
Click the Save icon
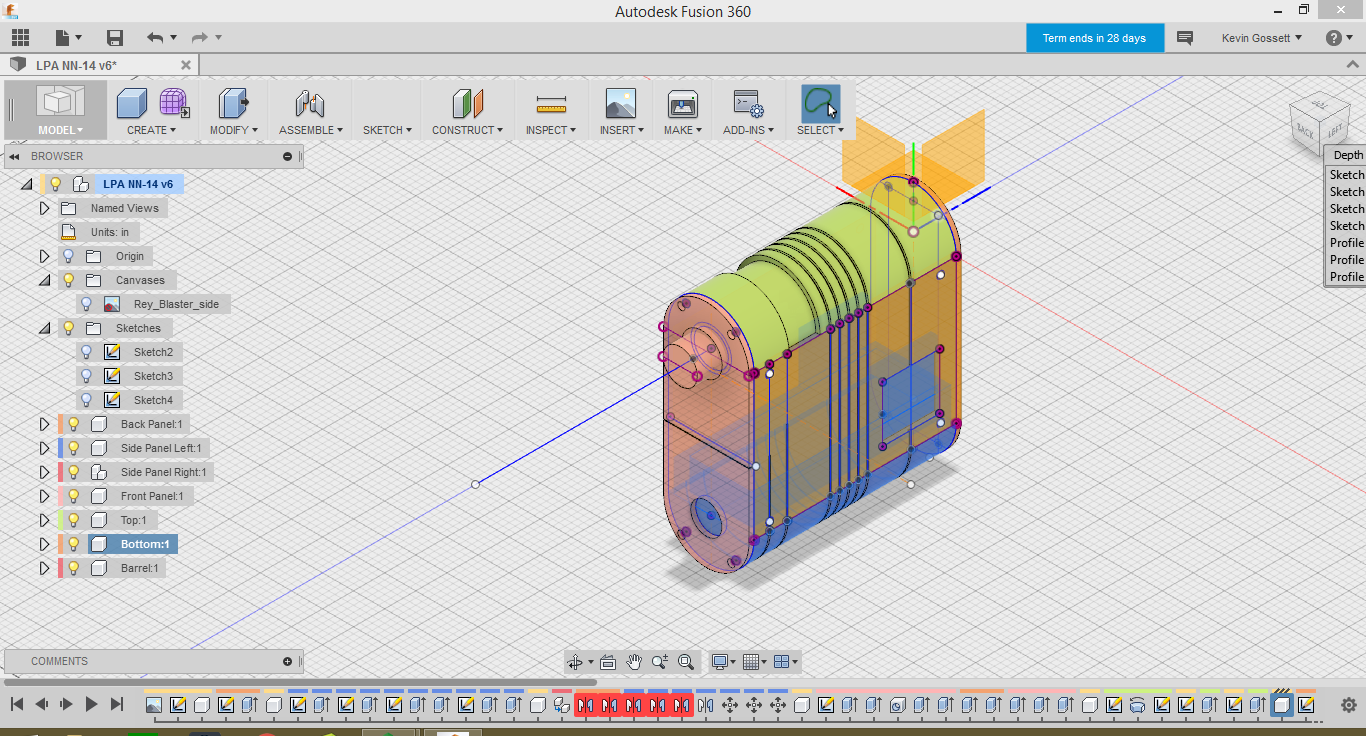[115, 38]
